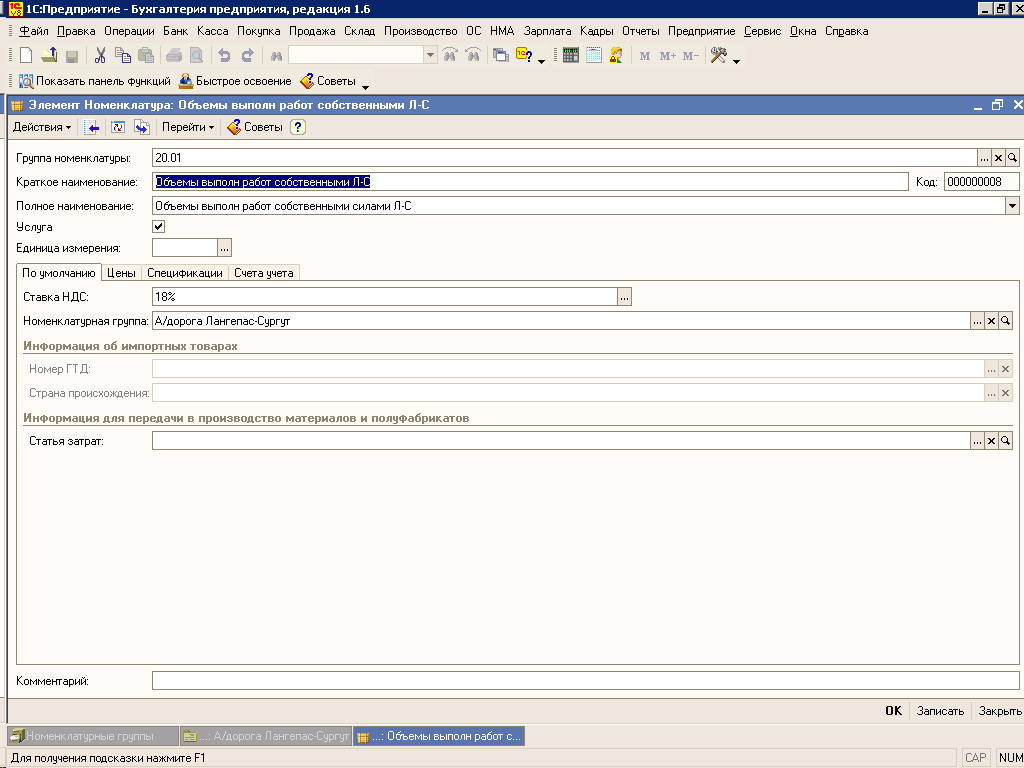Toggle the Услуга checkbox
1024x768 pixels.
point(158,227)
